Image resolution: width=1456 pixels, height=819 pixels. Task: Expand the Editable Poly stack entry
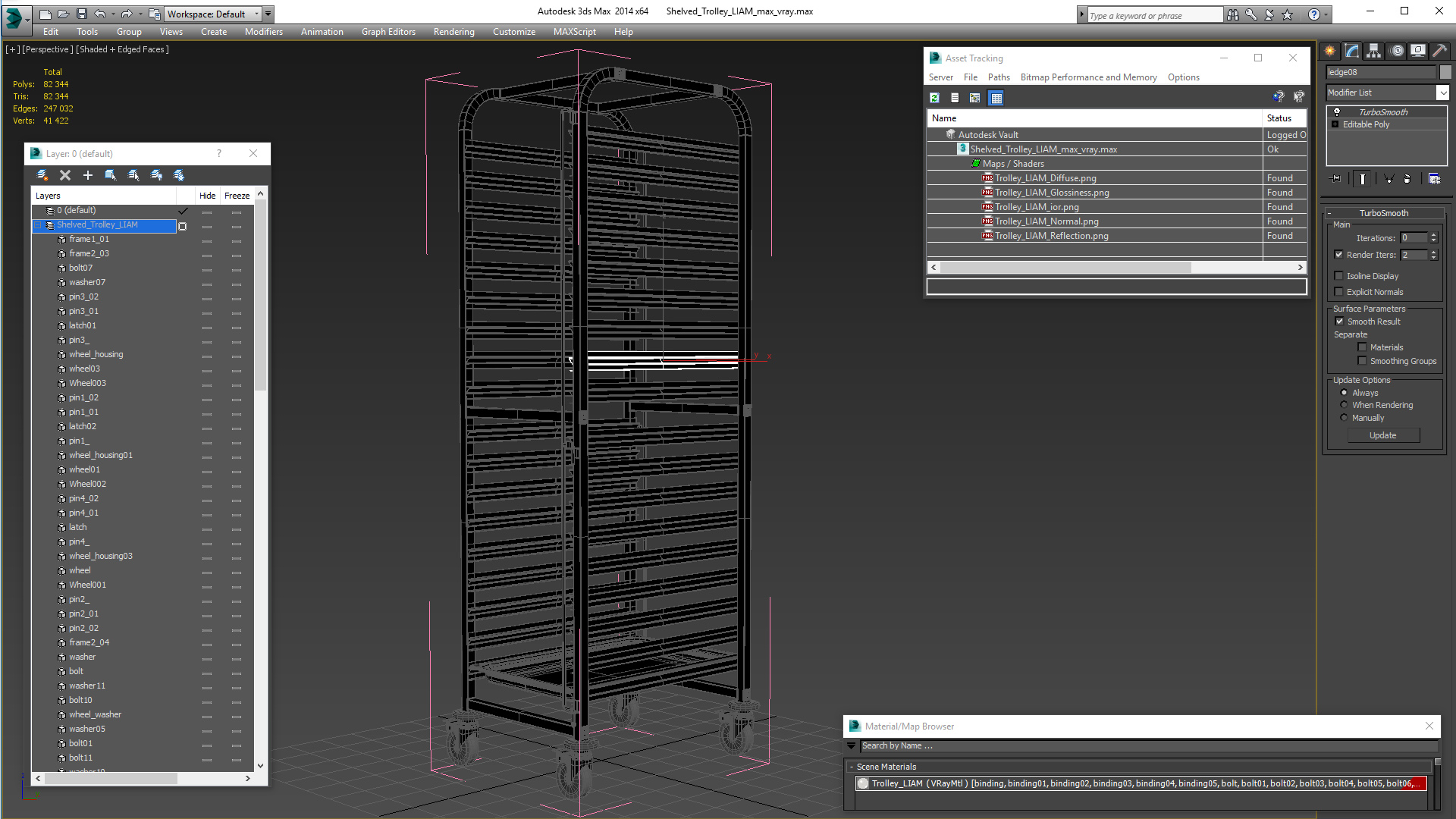pyautogui.click(x=1335, y=124)
